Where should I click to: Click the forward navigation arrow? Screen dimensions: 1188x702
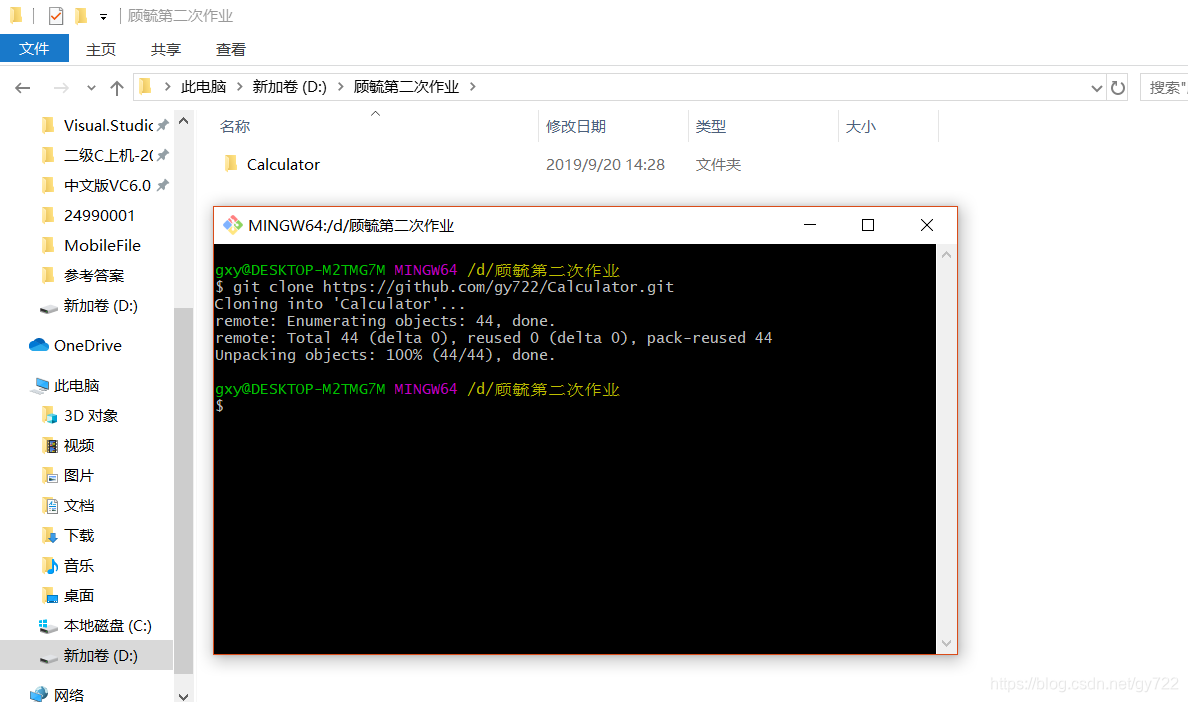(61, 88)
